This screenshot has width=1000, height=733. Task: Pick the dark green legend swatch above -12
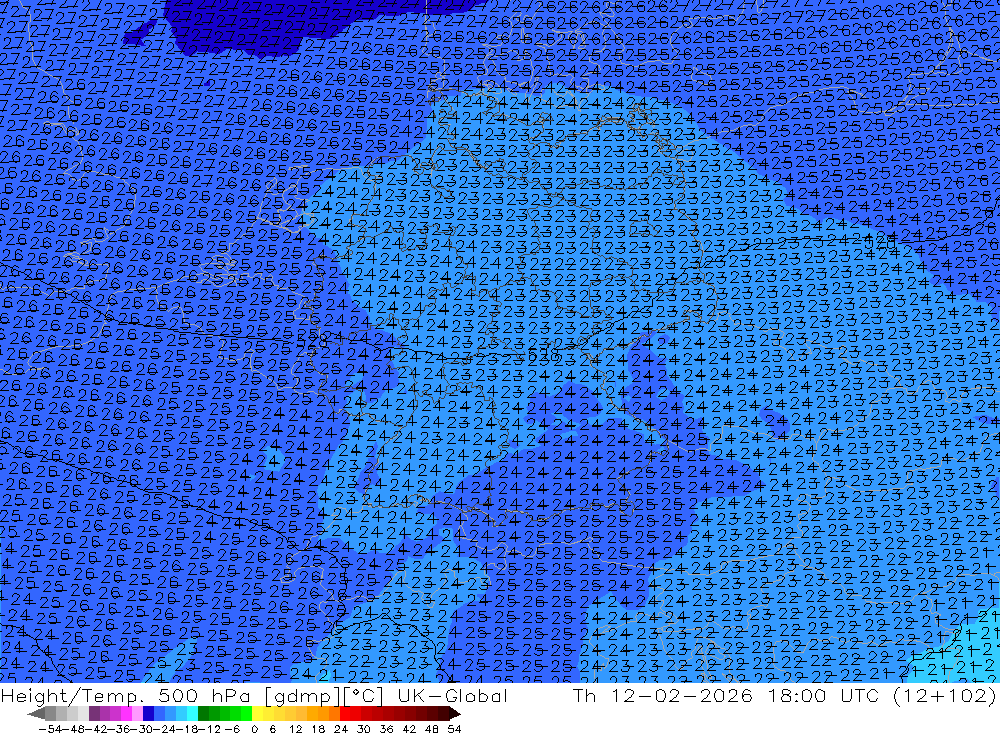(203, 713)
